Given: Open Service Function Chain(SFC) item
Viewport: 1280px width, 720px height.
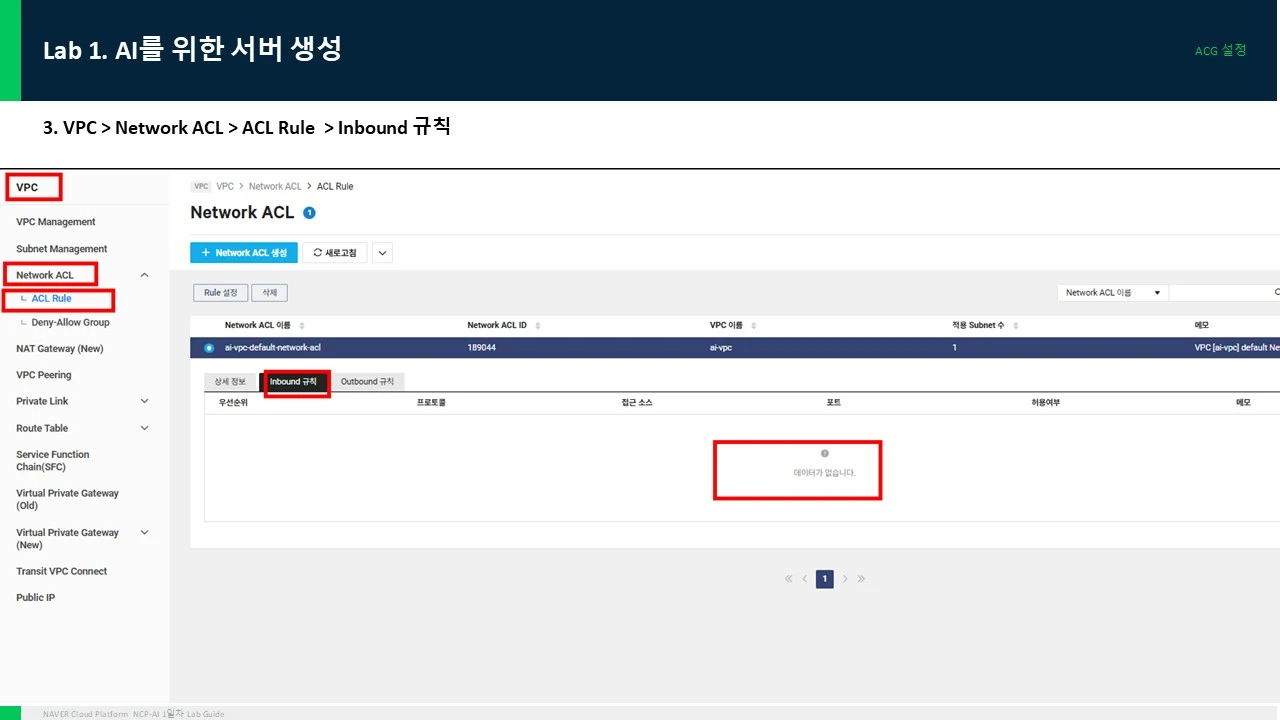Looking at the screenshot, I should tap(52, 461).
